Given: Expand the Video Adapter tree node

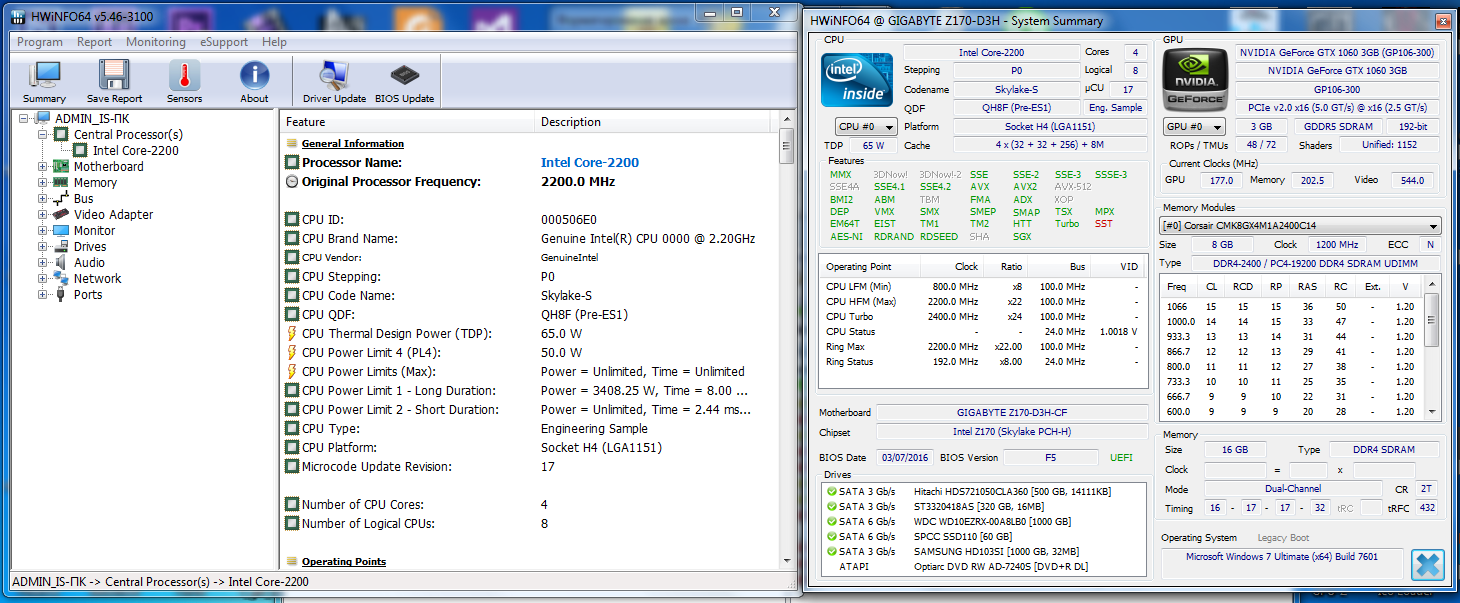Looking at the screenshot, I should (43, 215).
